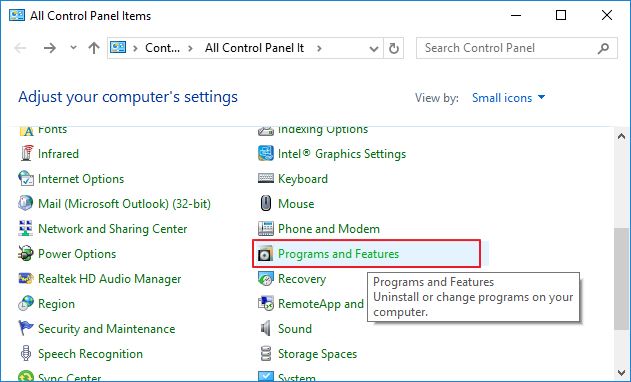Viewport: 631px width, 382px height.
Task: Open the Mouse link
Action: pos(296,204)
